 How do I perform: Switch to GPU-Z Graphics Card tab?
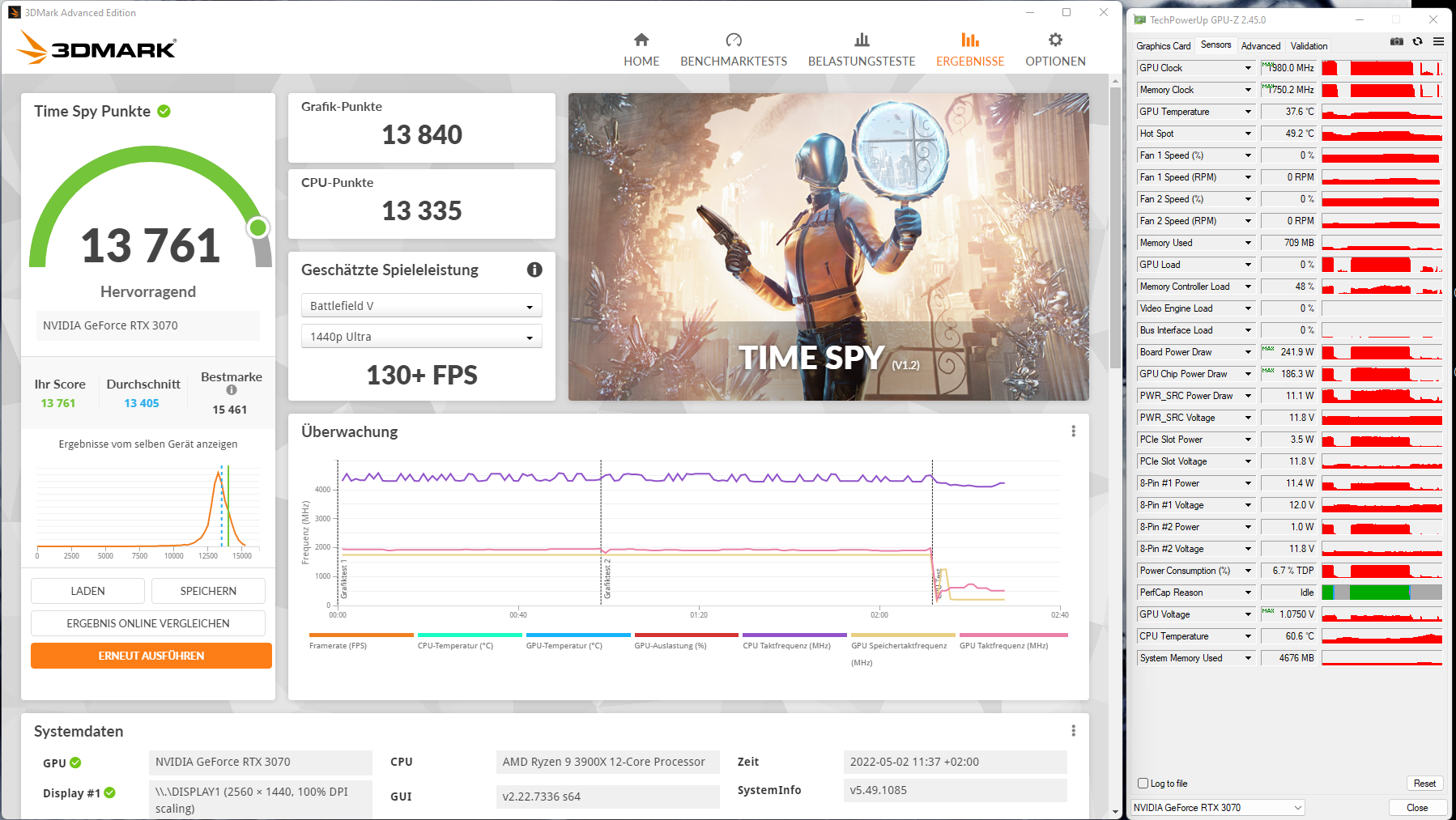pyautogui.click(x=1164, y=46)
